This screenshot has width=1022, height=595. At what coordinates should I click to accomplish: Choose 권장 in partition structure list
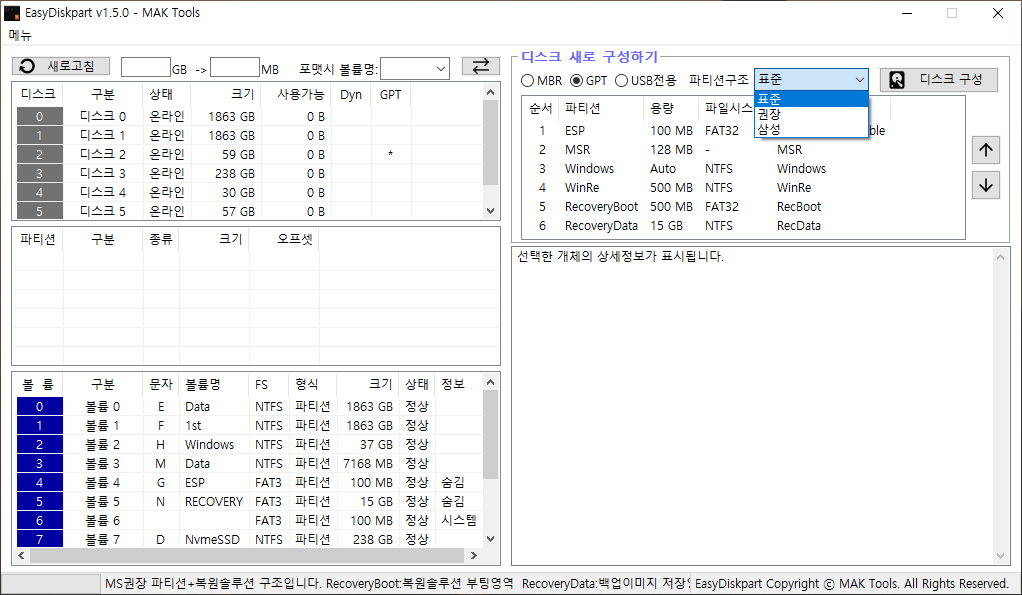(811, 114)
